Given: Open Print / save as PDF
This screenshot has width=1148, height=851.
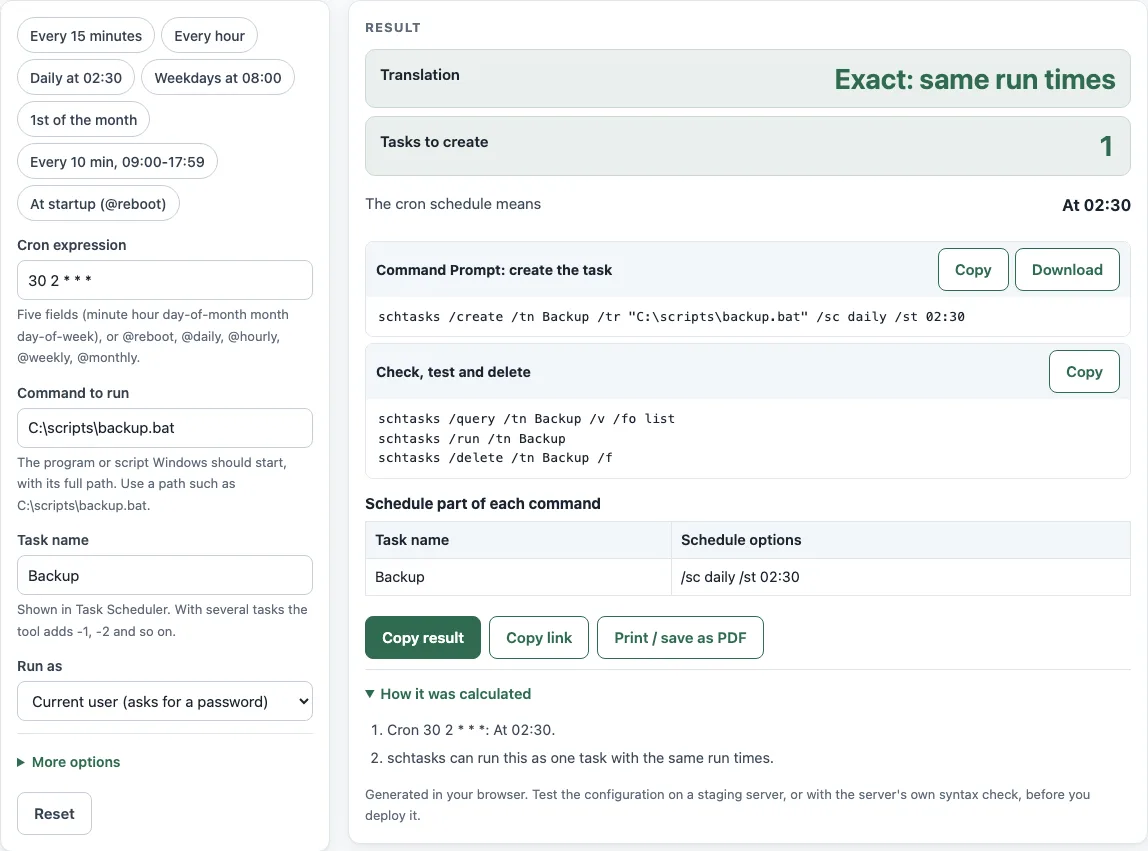Looking at the screenshot, I should 680,637.
